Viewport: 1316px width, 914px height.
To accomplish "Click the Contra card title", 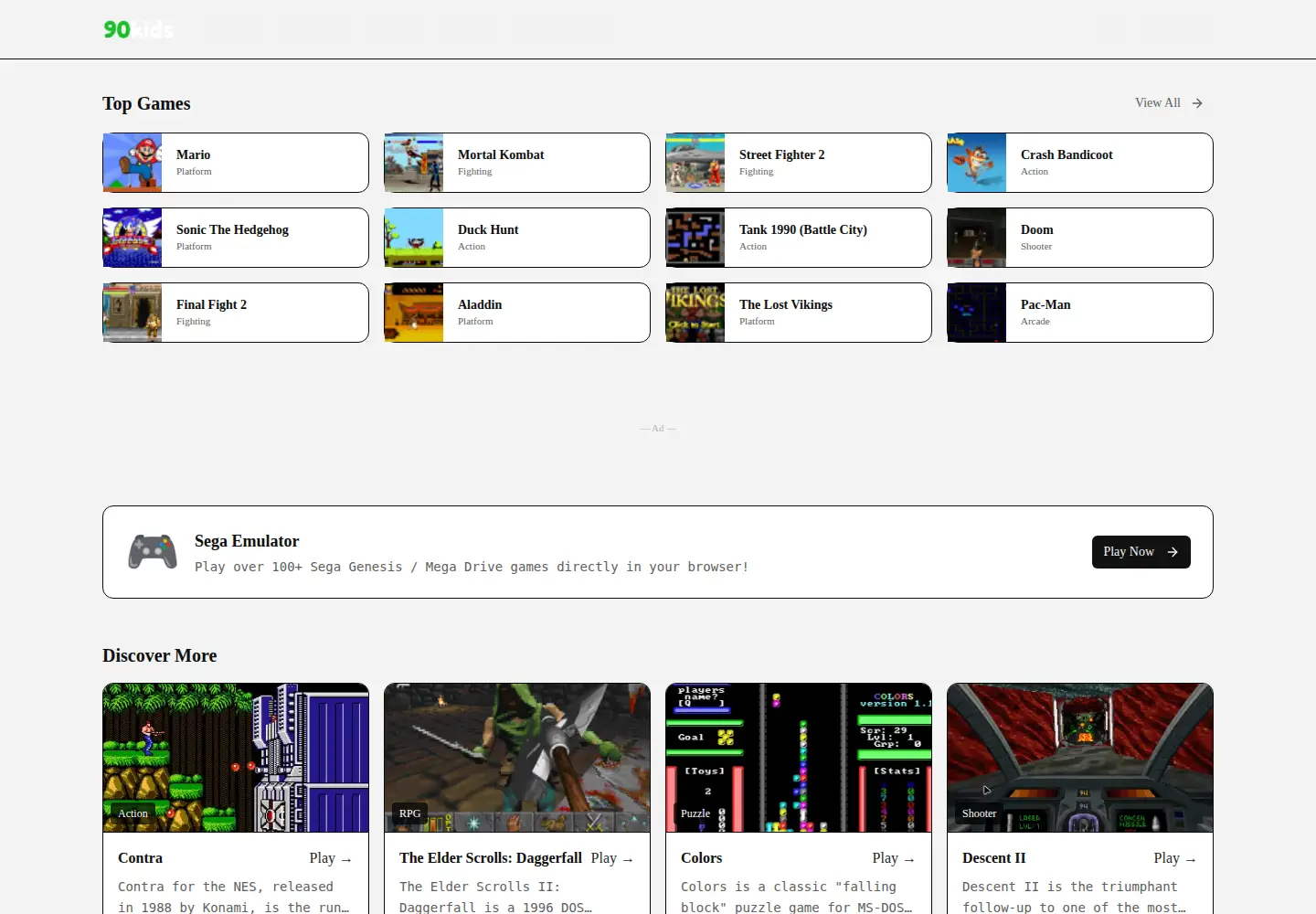I will click(x=140, y=858).
